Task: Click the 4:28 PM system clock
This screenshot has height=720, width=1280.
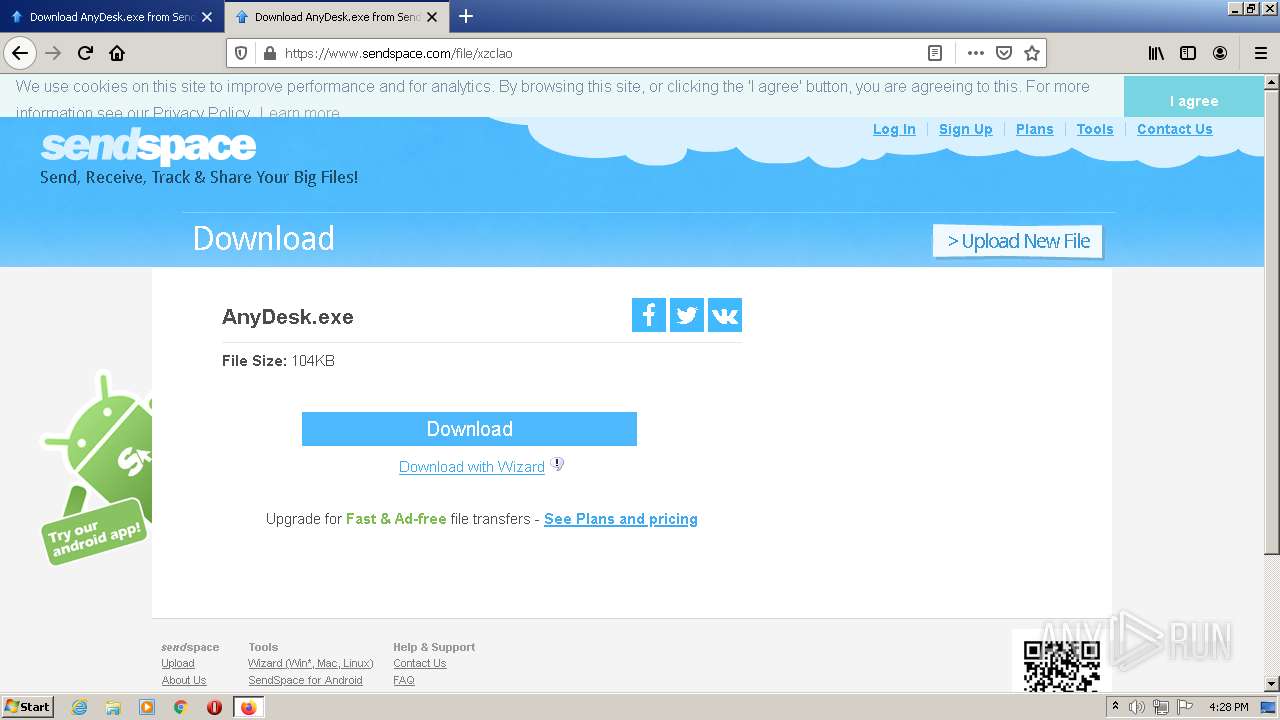Action: 1229,707
